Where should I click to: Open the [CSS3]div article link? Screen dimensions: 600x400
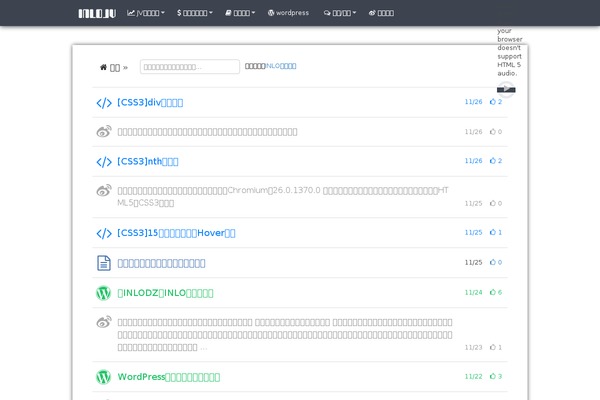click(x=150, y=103)
